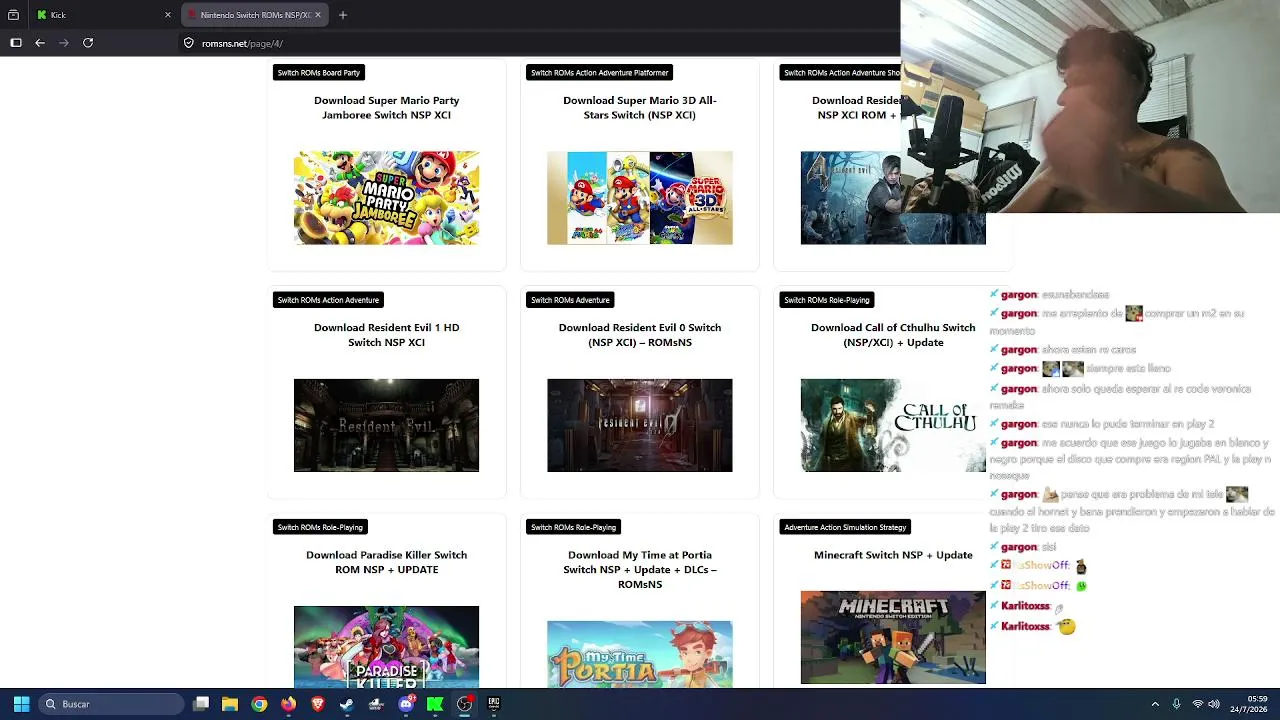This screenshot has width=1280, height=720.
Task: Open the taskbar clock and date
Action: [x=1249, y=704]
